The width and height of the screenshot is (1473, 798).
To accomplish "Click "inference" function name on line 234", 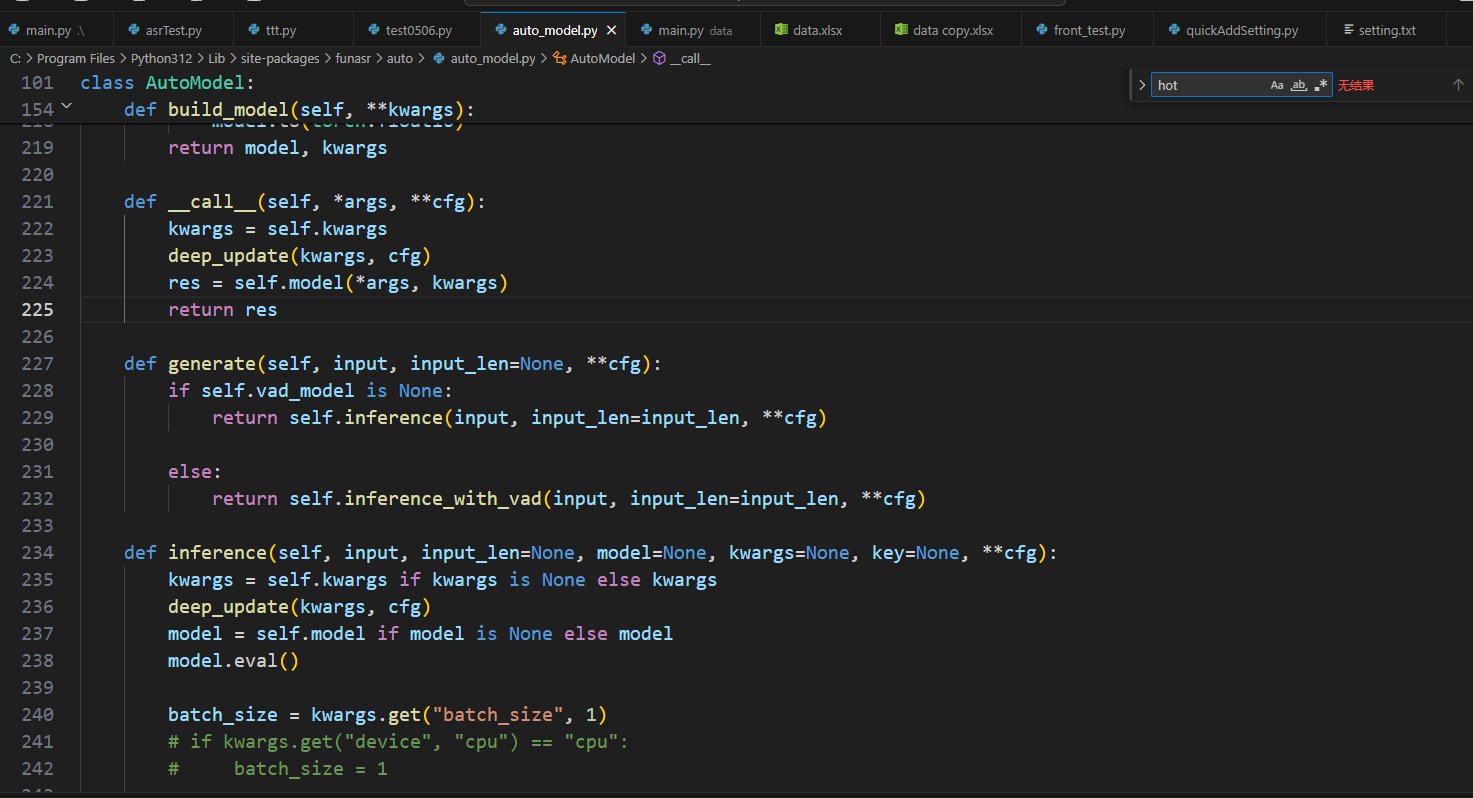I will click(x=218, y=553).
